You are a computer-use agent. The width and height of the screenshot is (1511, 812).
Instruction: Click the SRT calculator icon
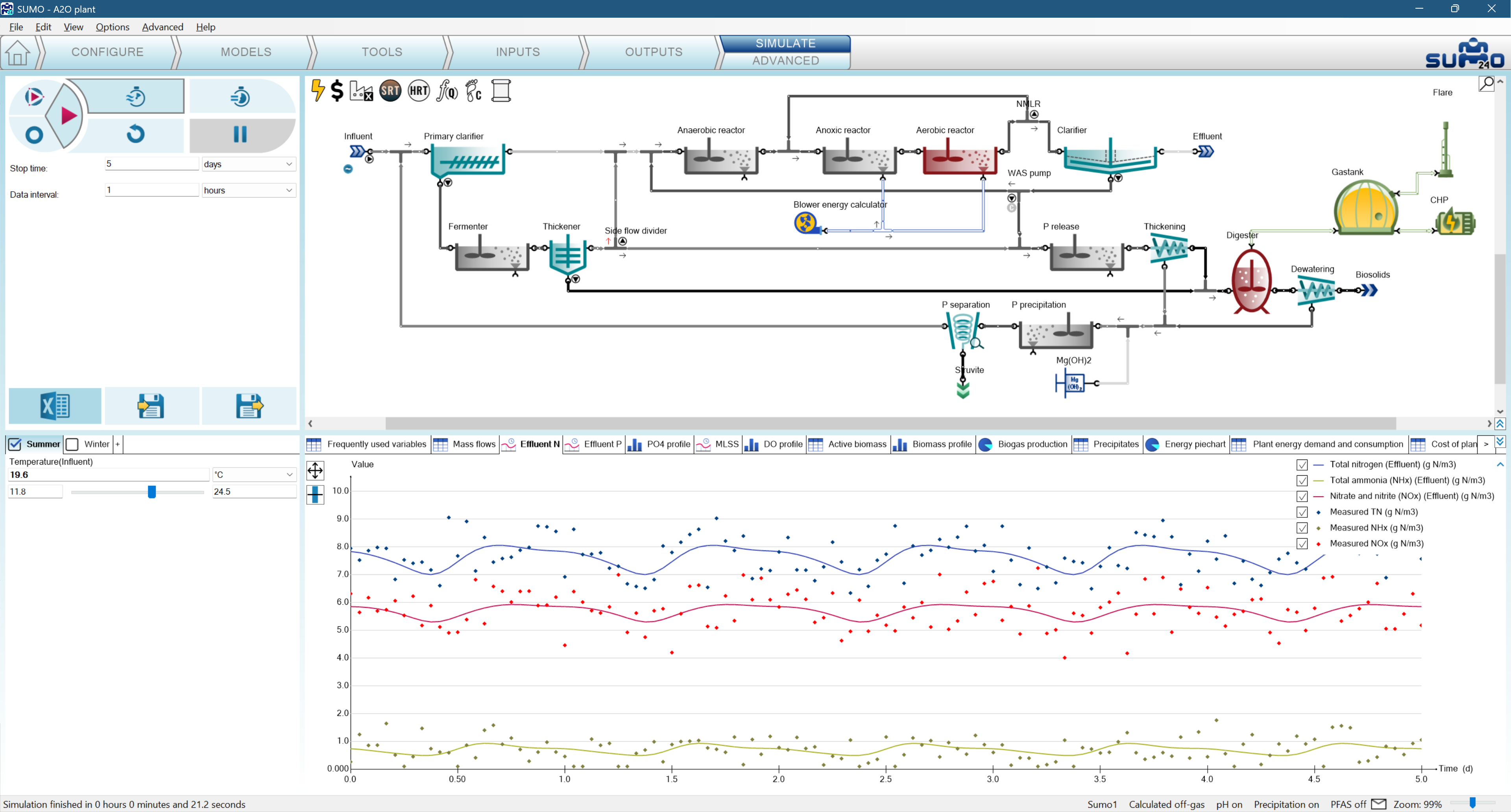pyautogui.click(x=390, y=90)
